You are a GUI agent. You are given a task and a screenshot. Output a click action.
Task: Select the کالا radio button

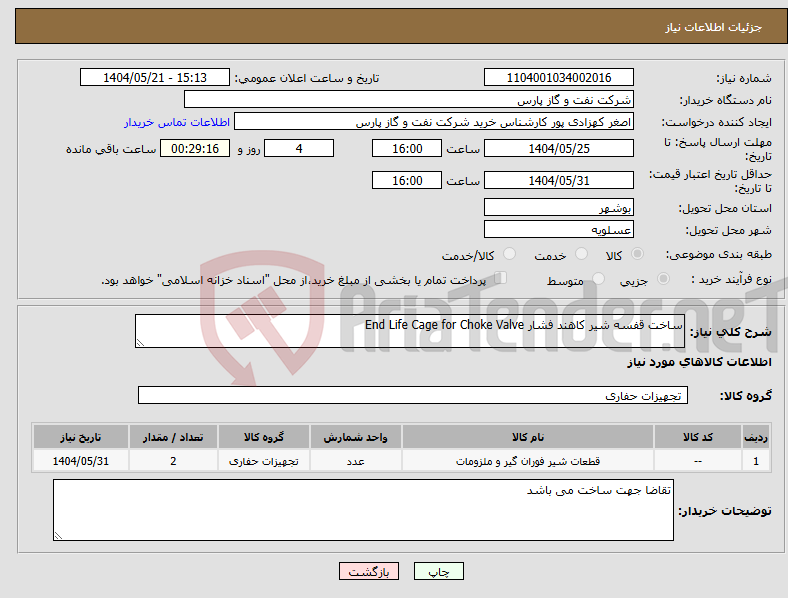(x=637, y=254)
